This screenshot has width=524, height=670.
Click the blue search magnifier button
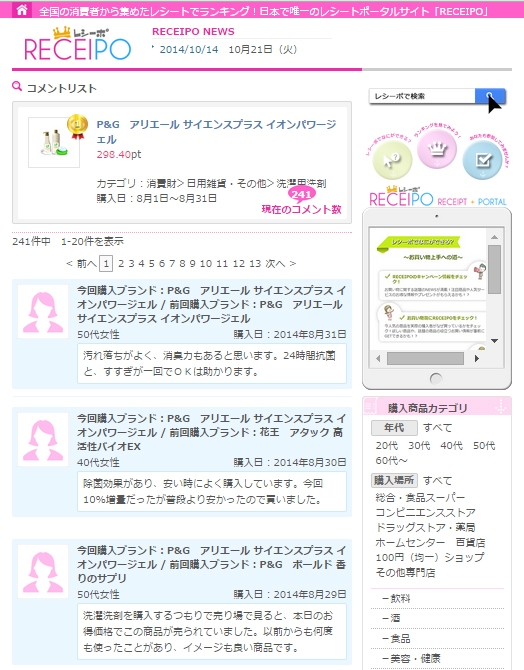point(490,96)
